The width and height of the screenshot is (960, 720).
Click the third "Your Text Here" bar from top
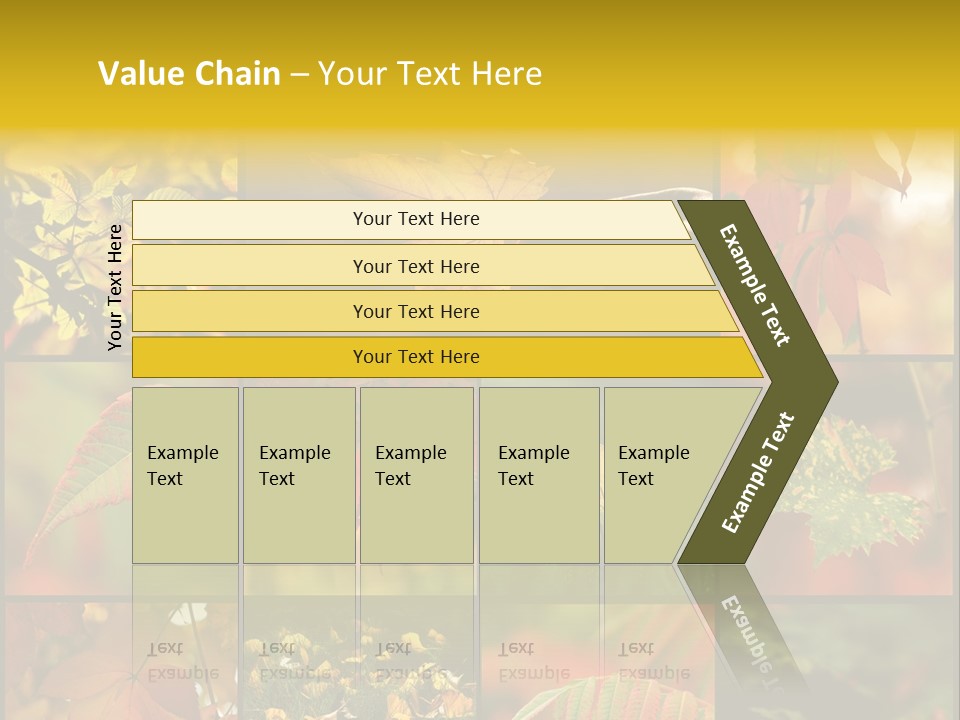click(x=415, y=311)
